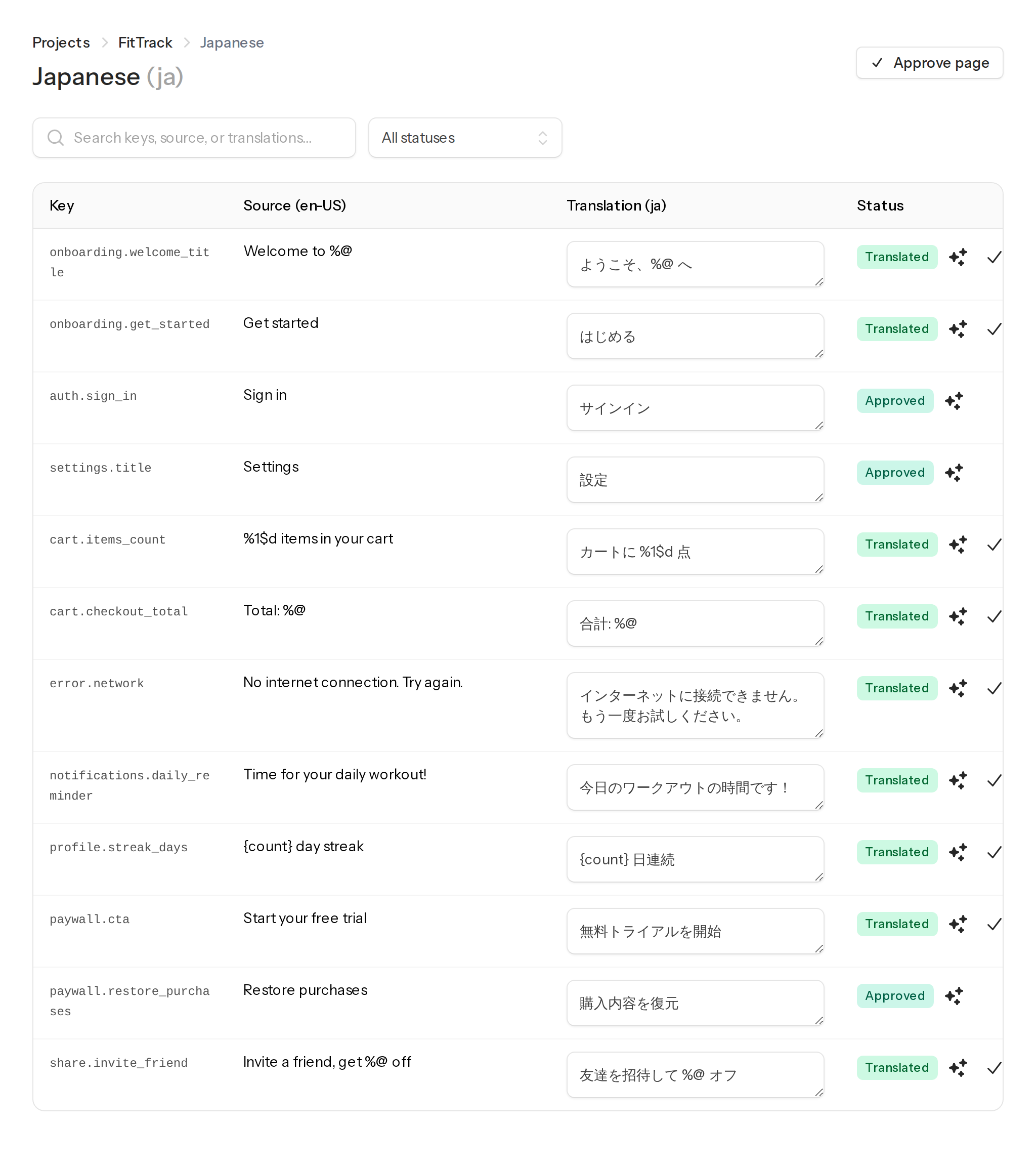Open FitTrack breadcrumb link
The height and width of the screenshot is (1168, 1036).
point(145,43)
